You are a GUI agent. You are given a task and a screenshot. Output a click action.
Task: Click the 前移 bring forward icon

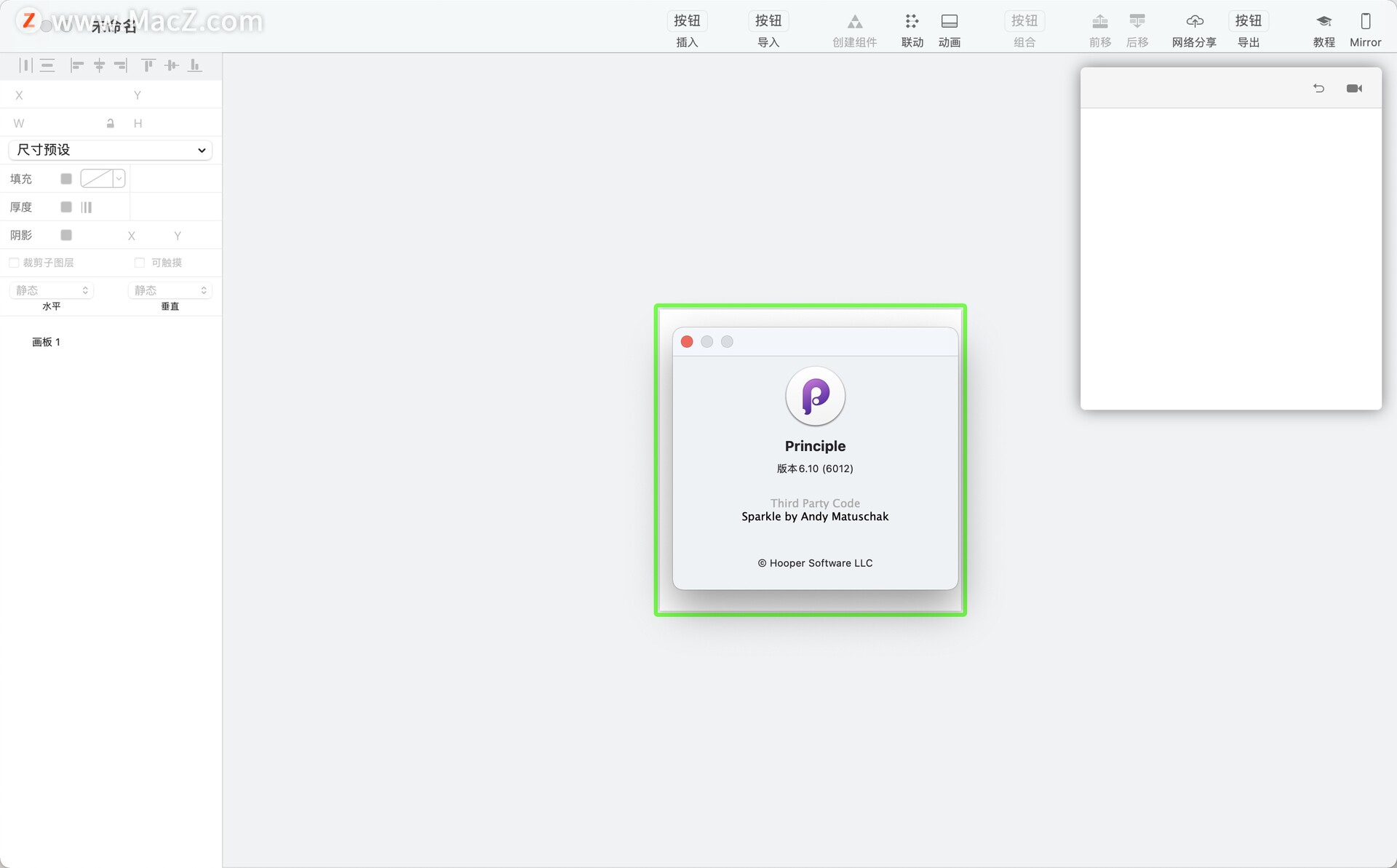tap(1100, 22)
